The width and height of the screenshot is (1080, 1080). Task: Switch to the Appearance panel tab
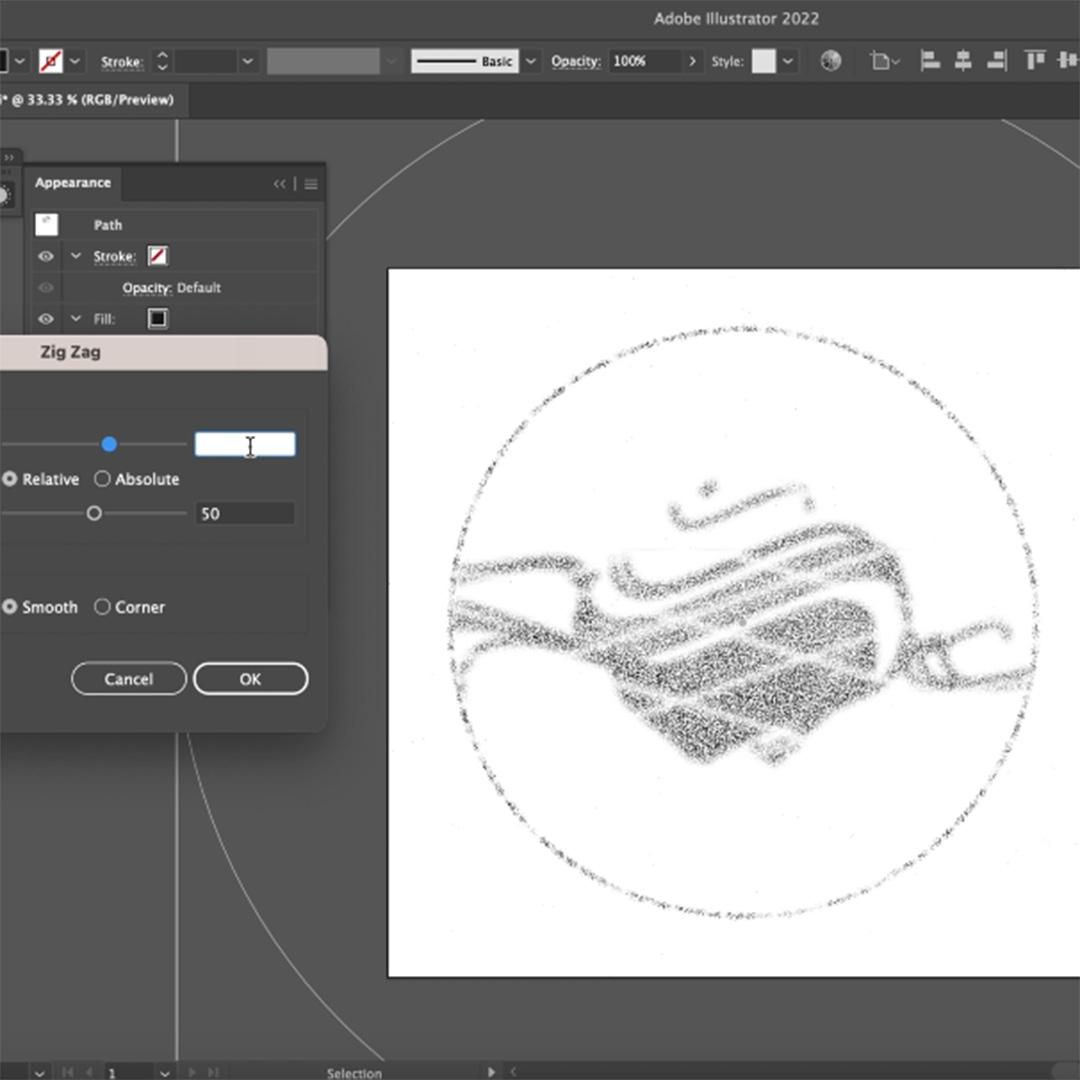72,183
